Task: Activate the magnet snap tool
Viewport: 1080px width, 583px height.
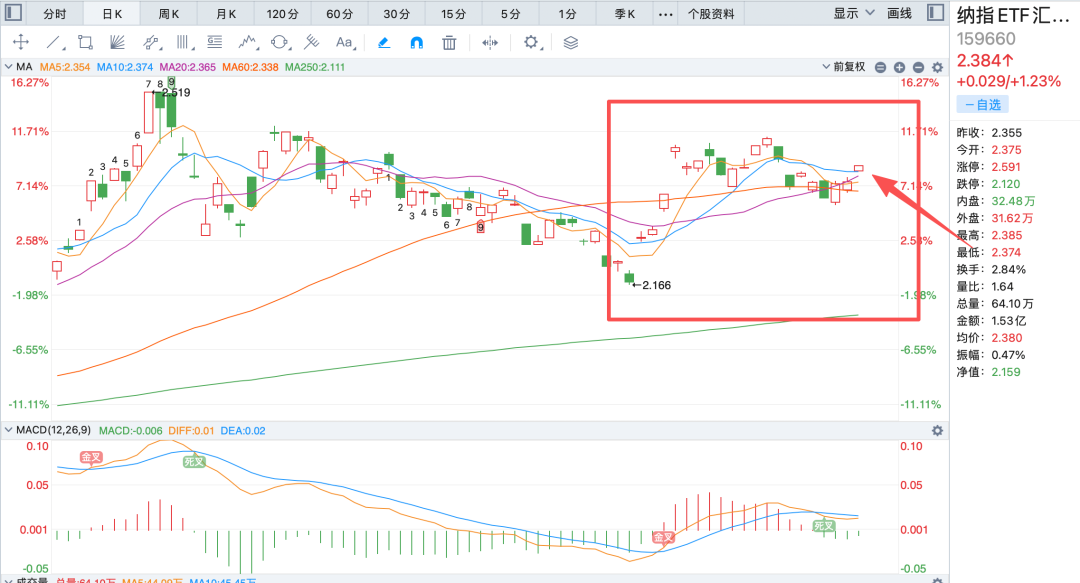Action: click(417, 43)
